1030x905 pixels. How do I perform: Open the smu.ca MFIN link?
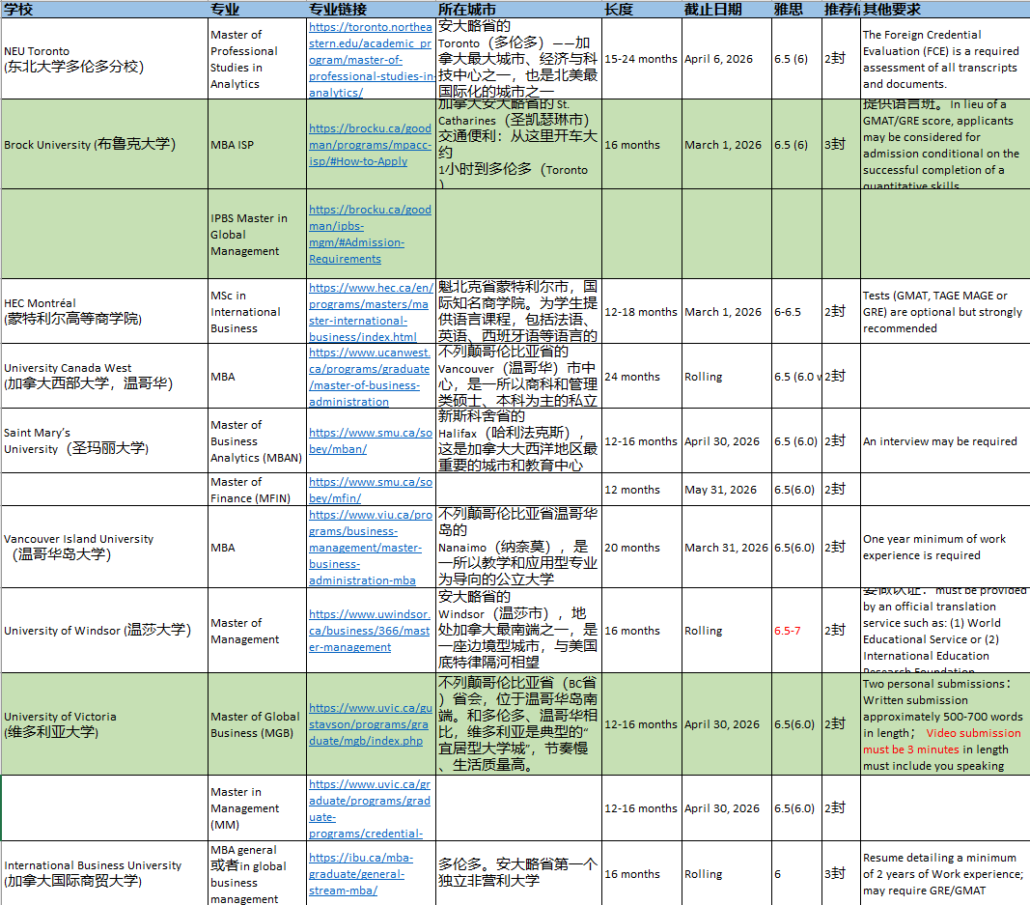click(370, 490)
